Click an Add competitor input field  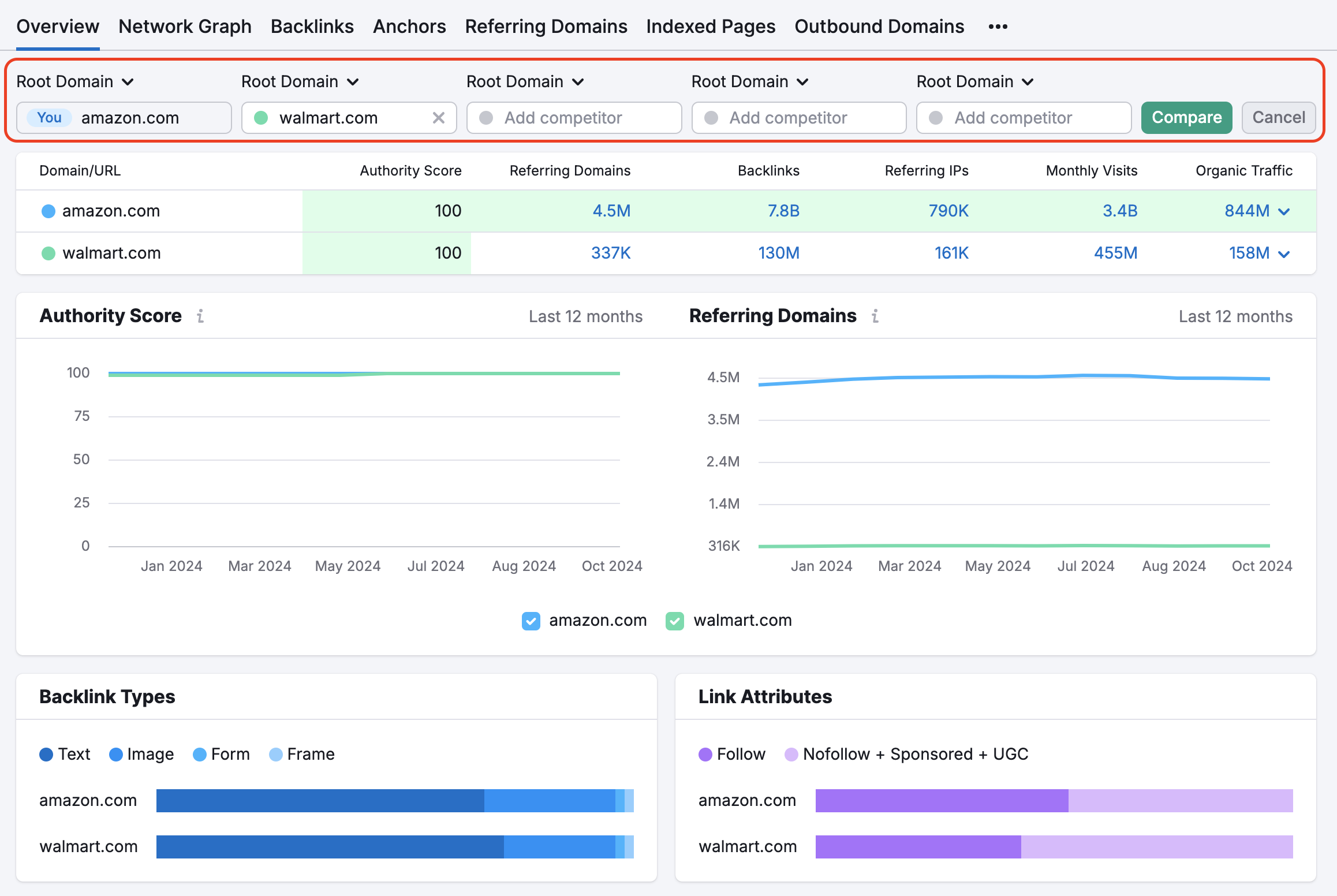[574, 118]
